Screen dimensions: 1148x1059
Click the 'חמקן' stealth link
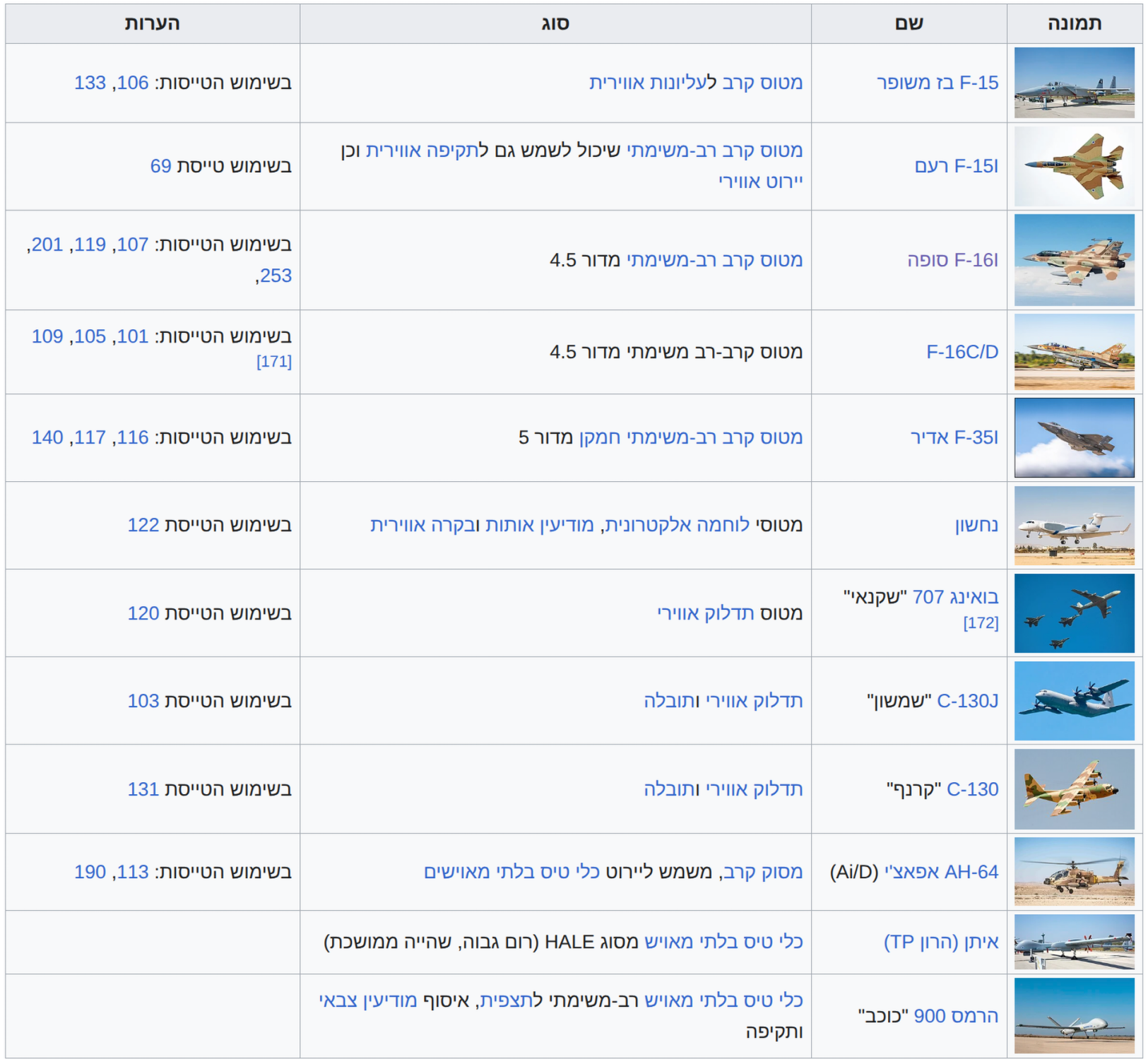click(x=600, y=437)
